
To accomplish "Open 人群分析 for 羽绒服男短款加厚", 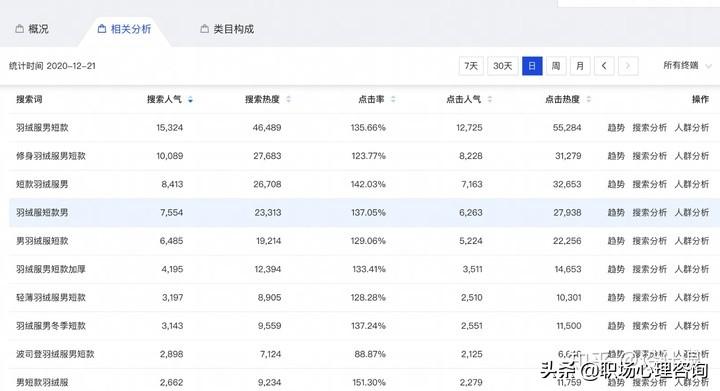I will coord(692,269).
